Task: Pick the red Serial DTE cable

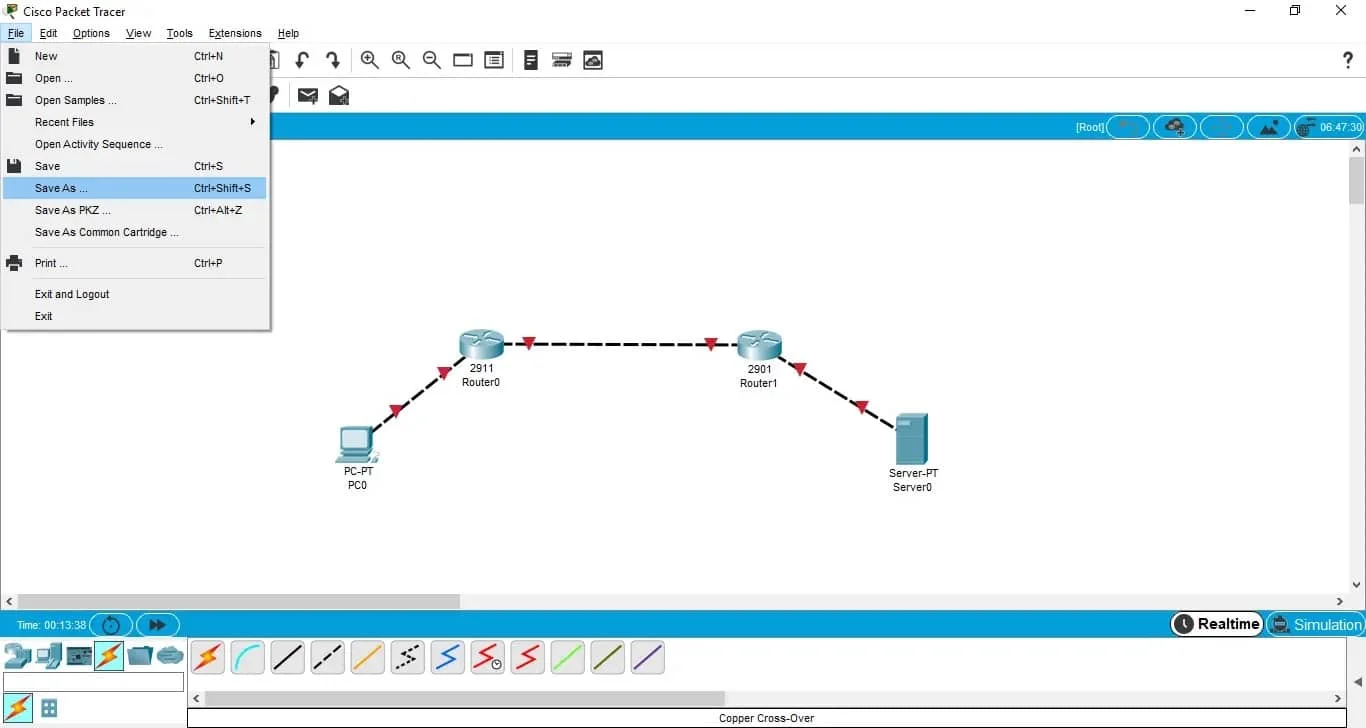Action: coord(527,657)
